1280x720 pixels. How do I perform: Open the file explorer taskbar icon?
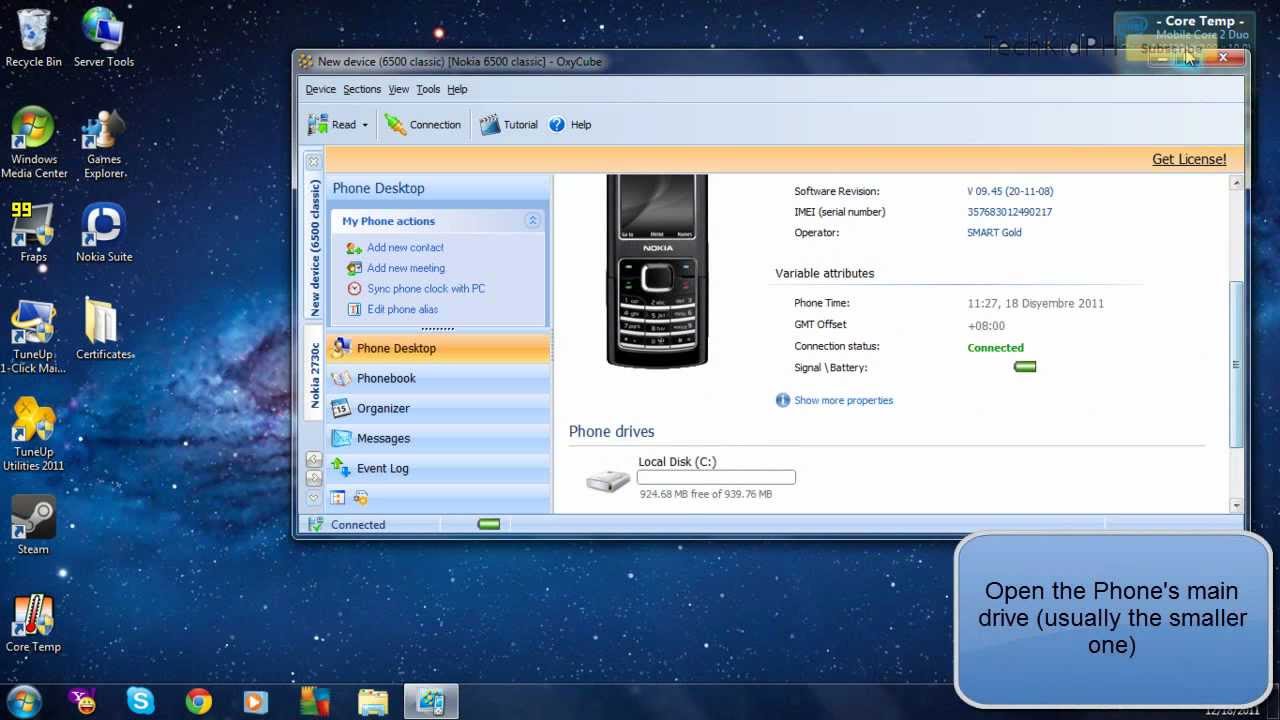click(x=373, y=702)
